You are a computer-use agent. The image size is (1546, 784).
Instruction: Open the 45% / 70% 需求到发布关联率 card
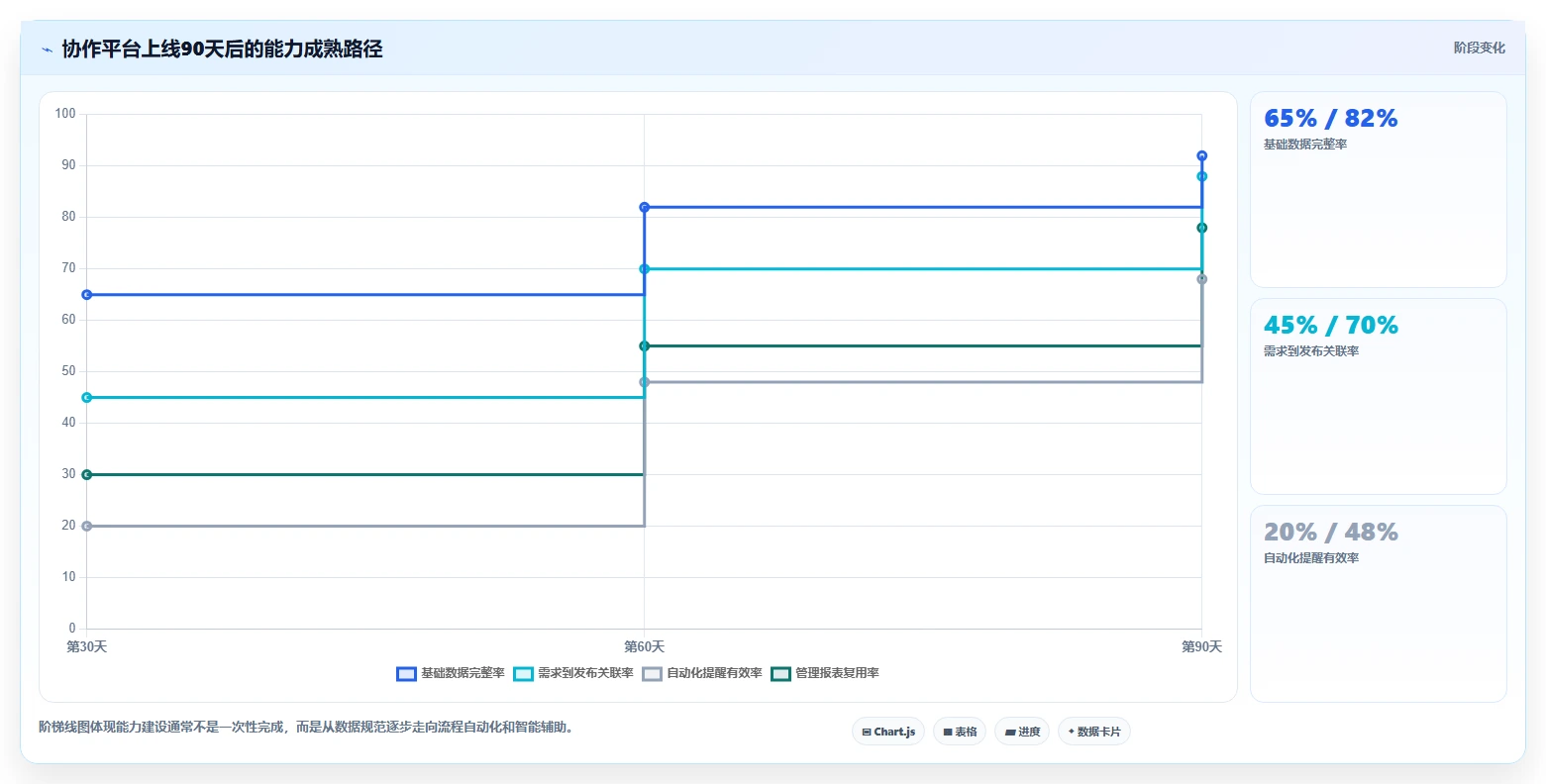[x=1378, y=396]
